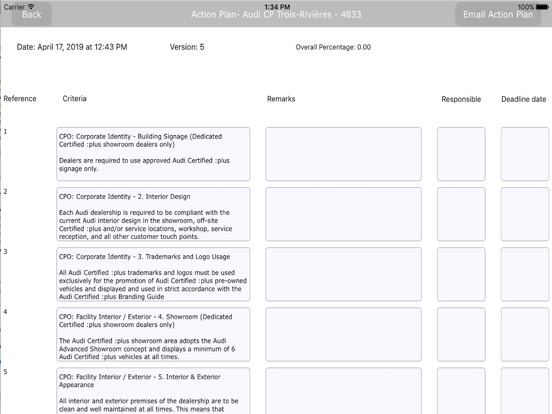Click the Action Plan title text
552x414 pixels.
point(276,15)
